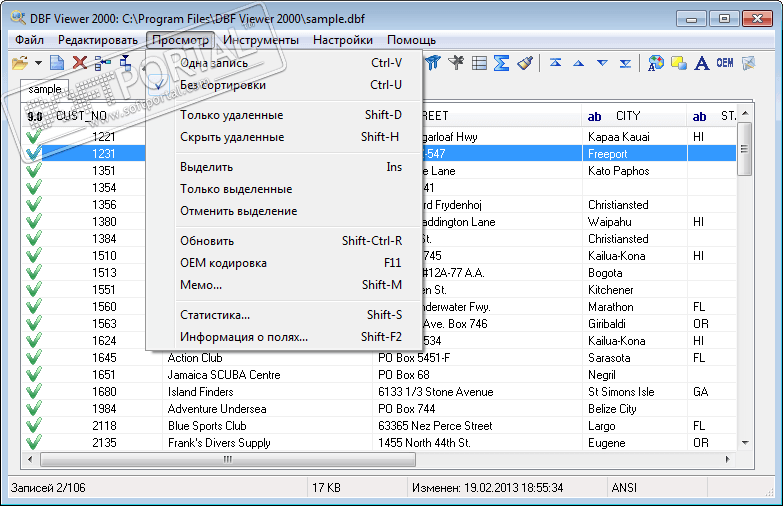Click the Sigma statistics icon
The height and width of the screenshot is (506, 783).
pos(502,63)
